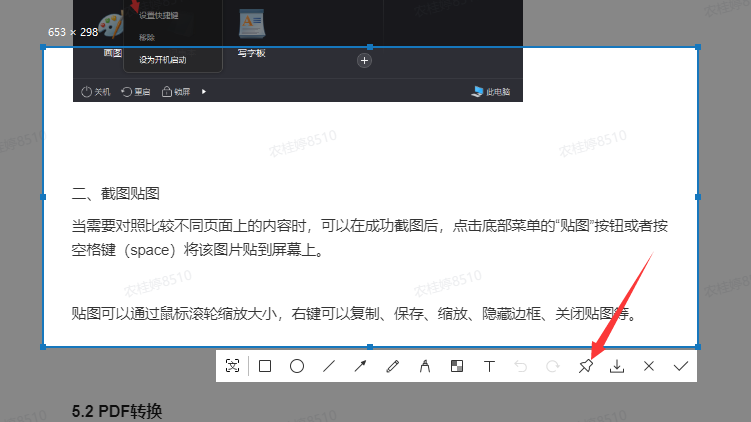
Task: Select the highlighter marker tool
Action: tap(425, 366)
